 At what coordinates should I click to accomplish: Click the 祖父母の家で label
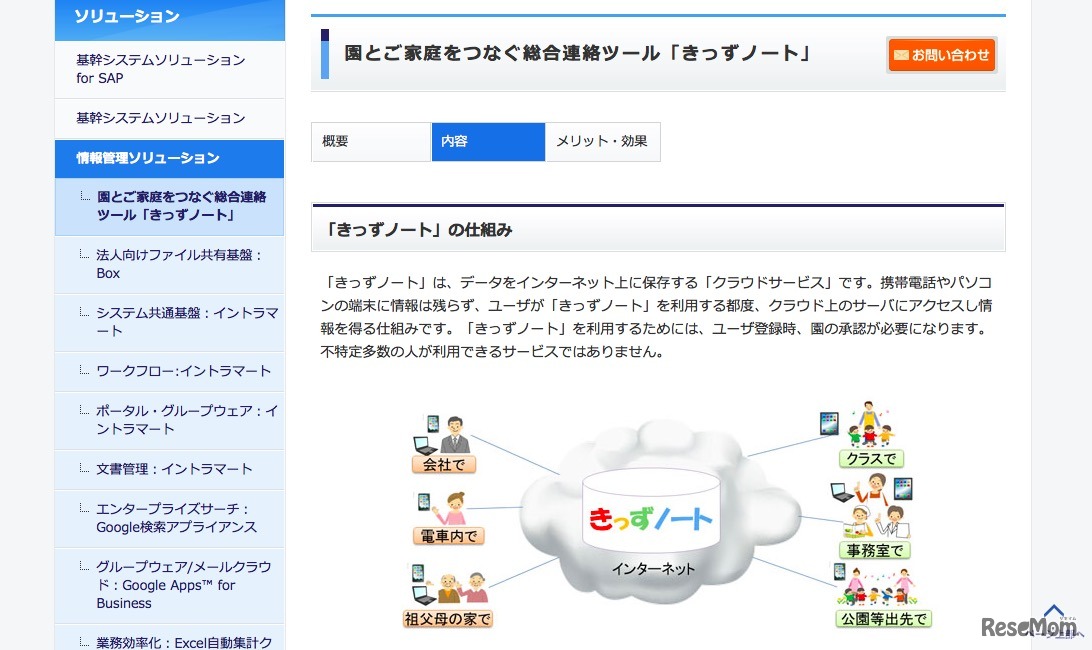click(448, 619)
